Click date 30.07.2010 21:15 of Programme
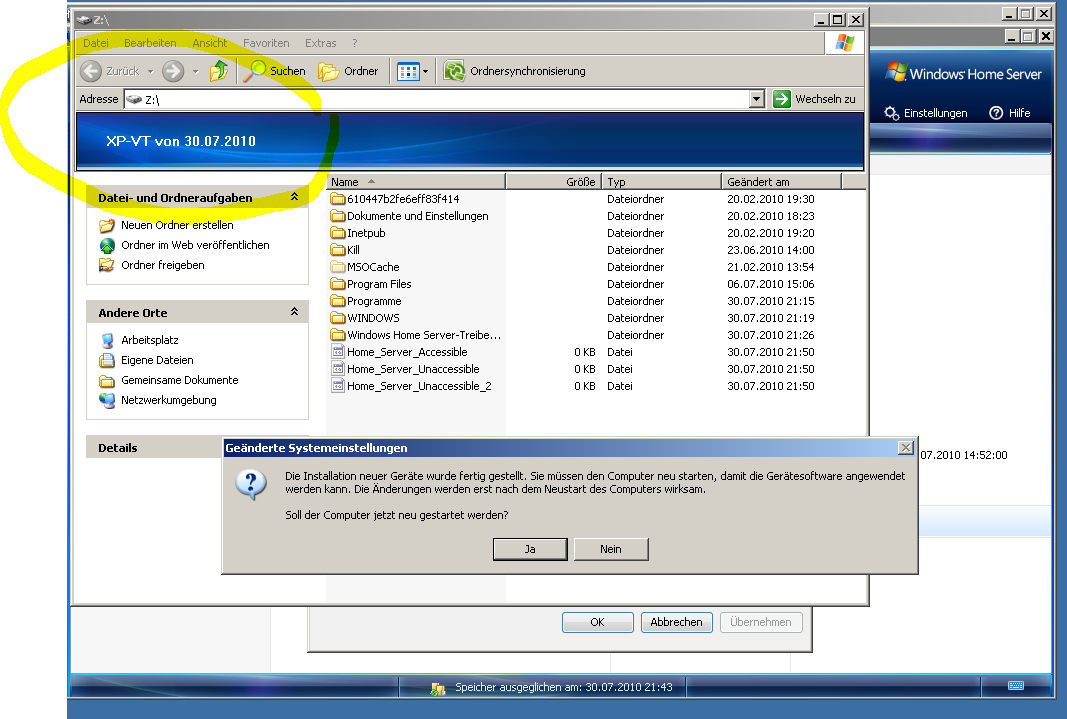This screenshot has height=719, width=1067. [x=770, y=301]
